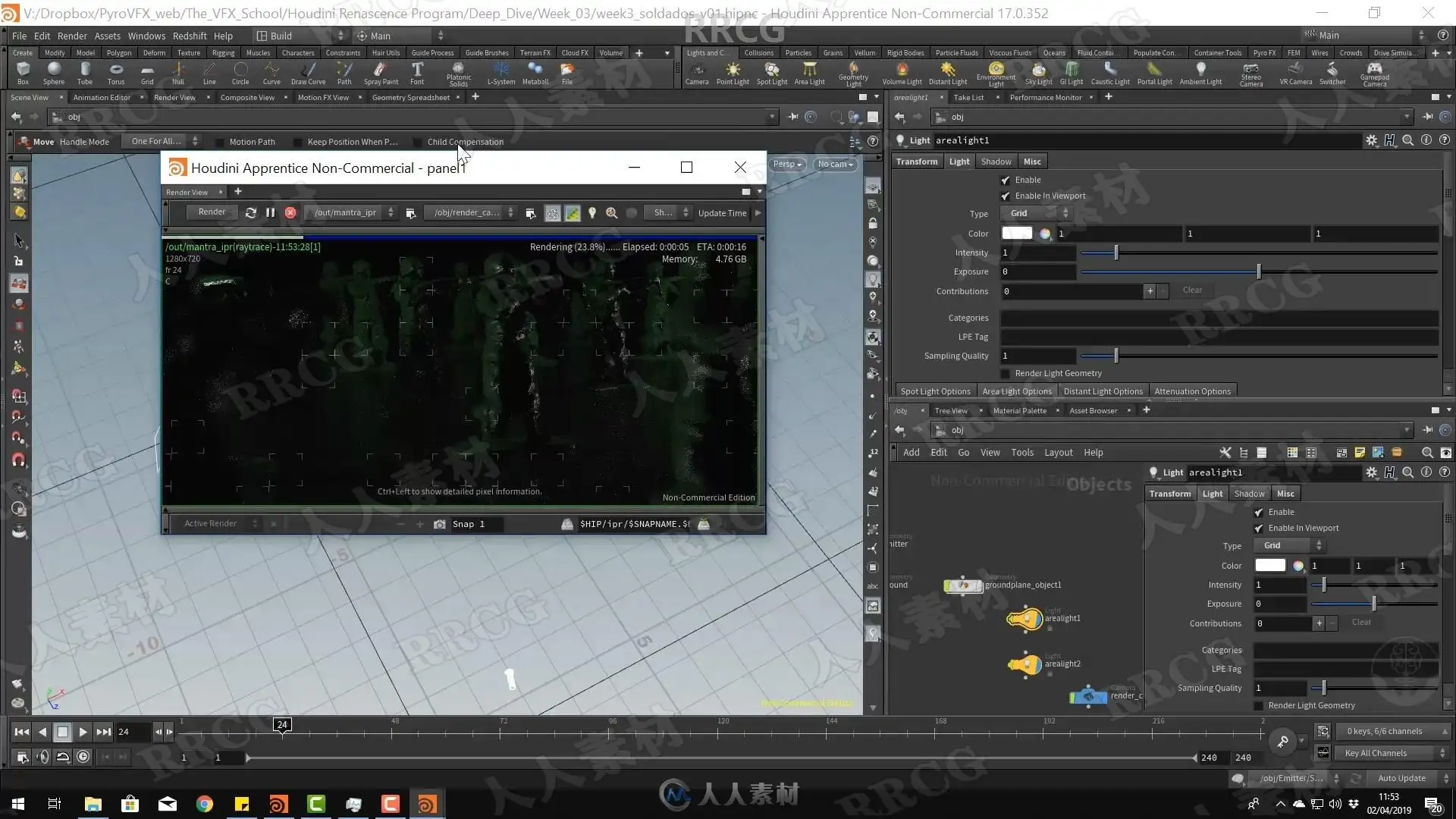Toggle the Motion Path checkbox
The image size is (1456, 819).
[220, 142]
